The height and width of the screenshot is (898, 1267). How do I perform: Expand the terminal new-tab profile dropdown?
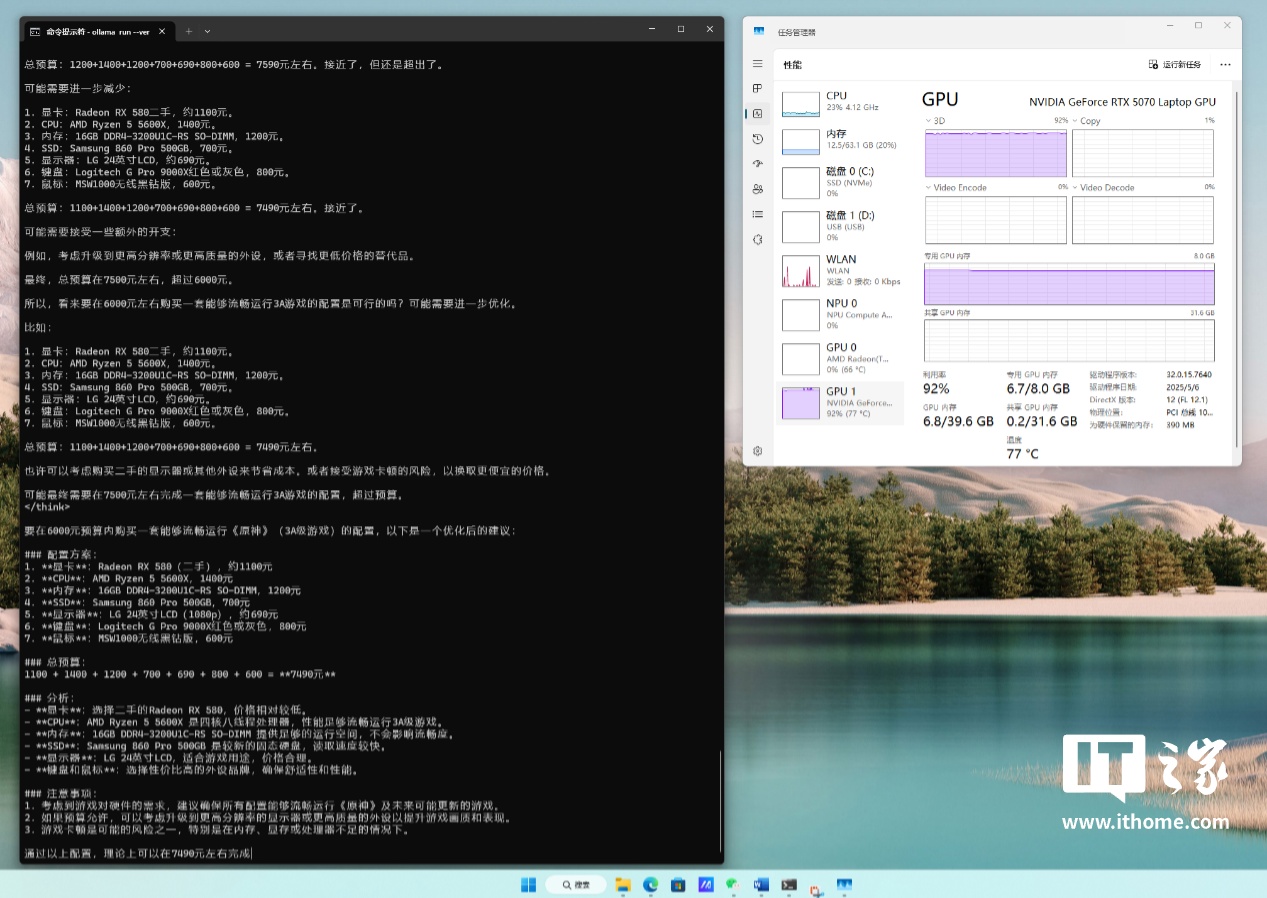(208, 31)
